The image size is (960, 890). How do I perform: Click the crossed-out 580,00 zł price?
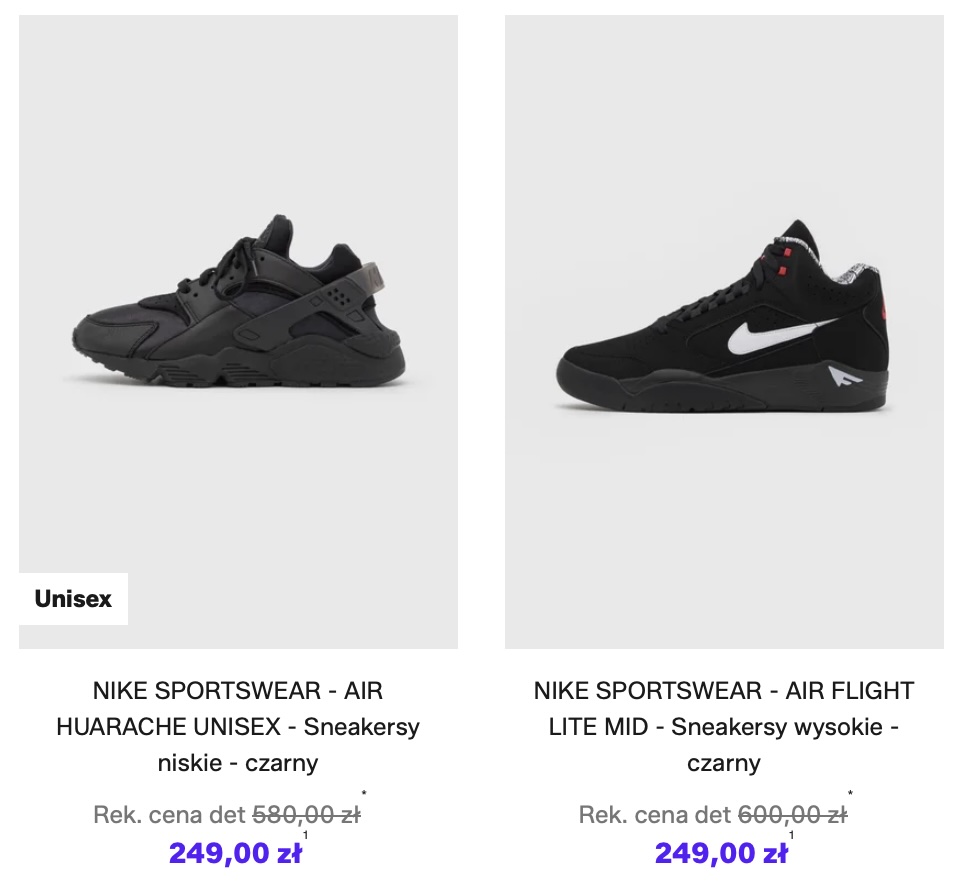tap(306, 815)
